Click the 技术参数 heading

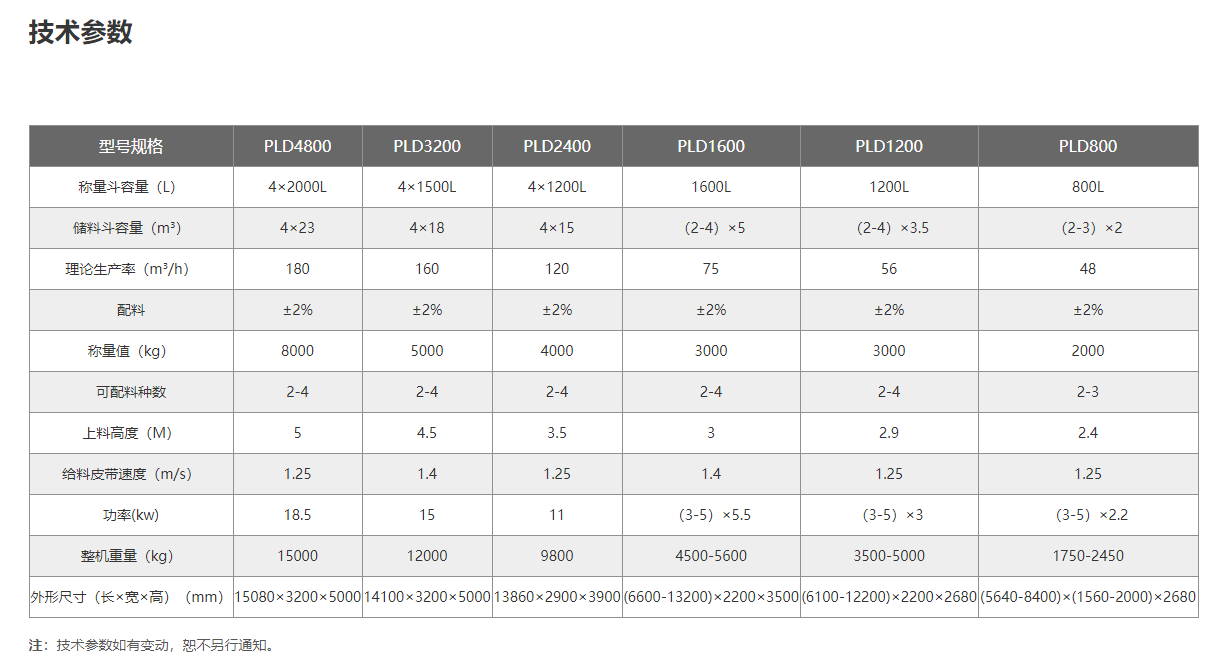tap(81, 32)
